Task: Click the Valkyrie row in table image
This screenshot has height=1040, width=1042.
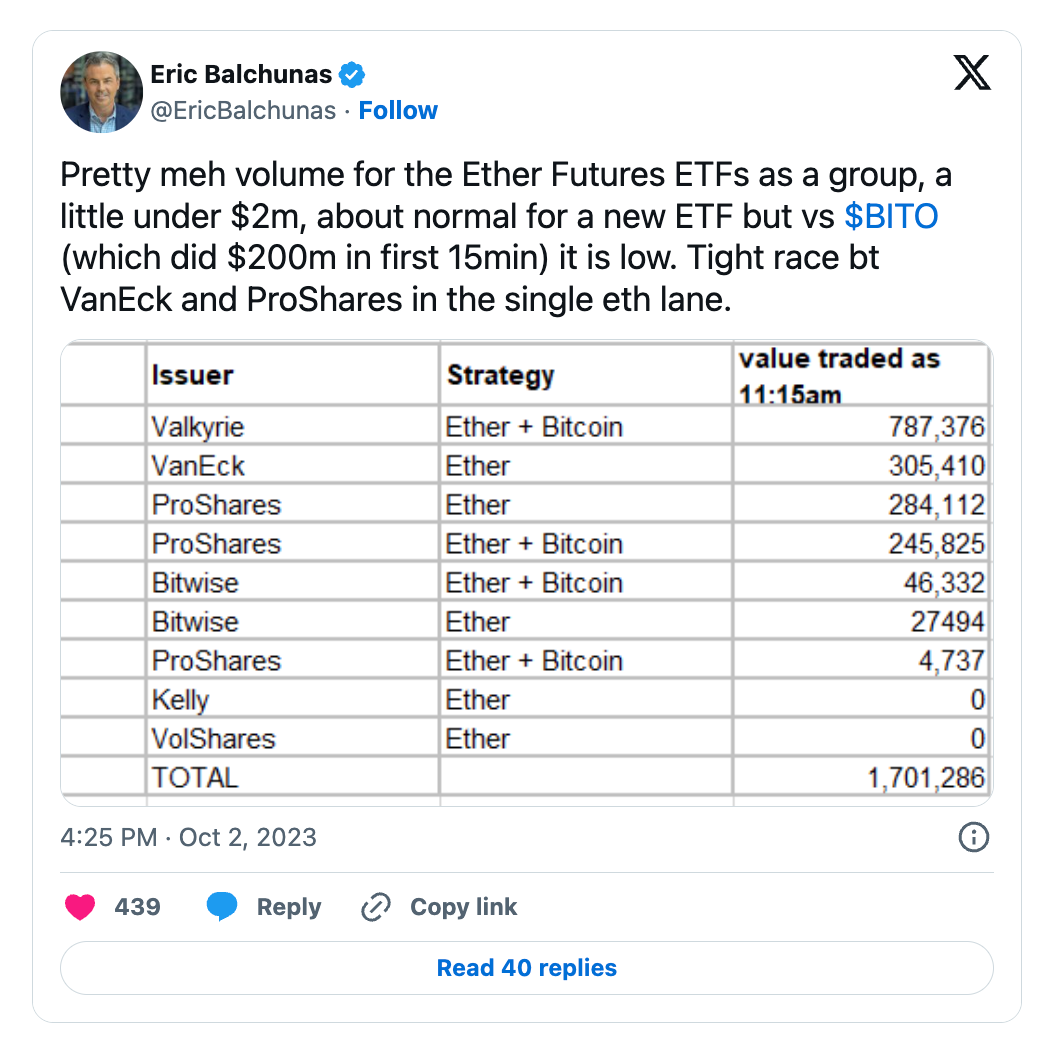Action: (x=526, y=427)
